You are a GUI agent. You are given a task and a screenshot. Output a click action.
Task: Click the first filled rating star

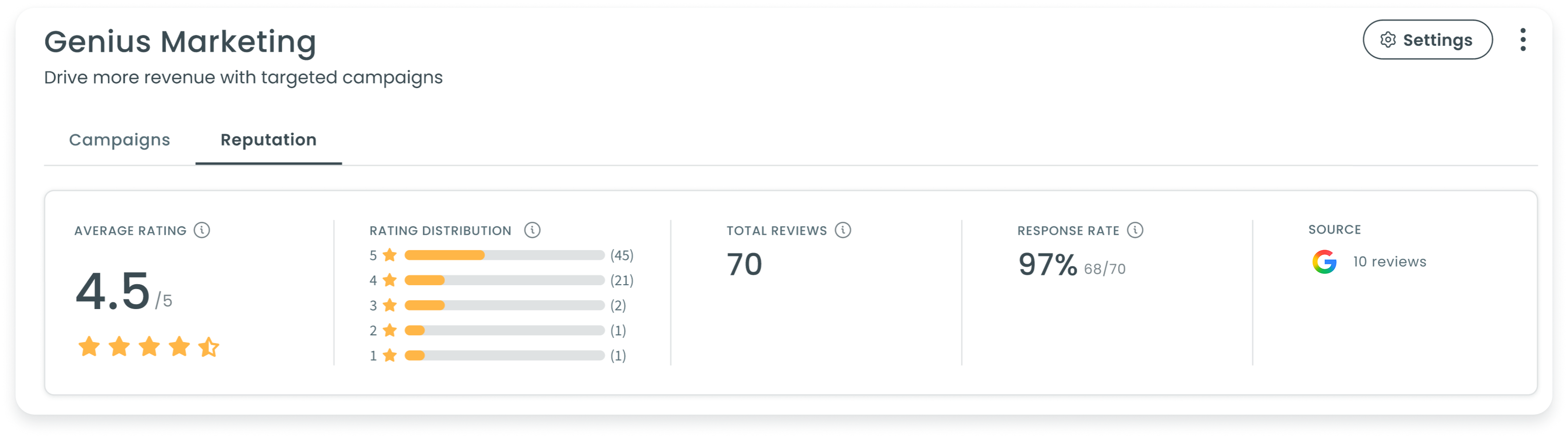pyautogui.click(x=89, y=347)
